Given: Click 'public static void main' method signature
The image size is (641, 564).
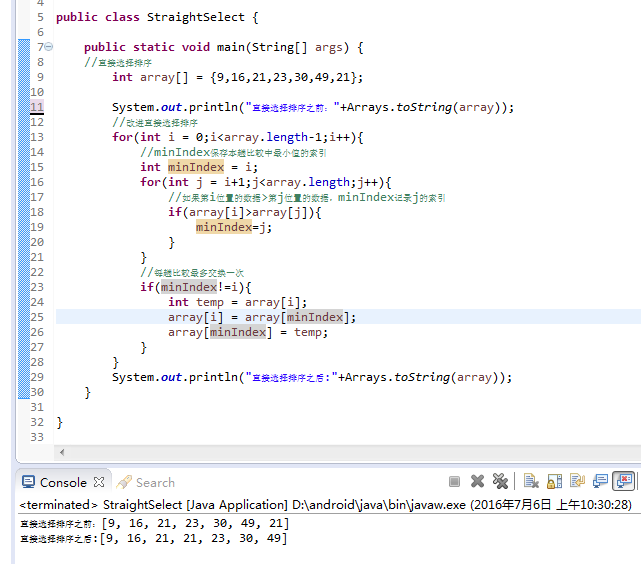Looking at the screenshot, I should click(x=224, y=47).
